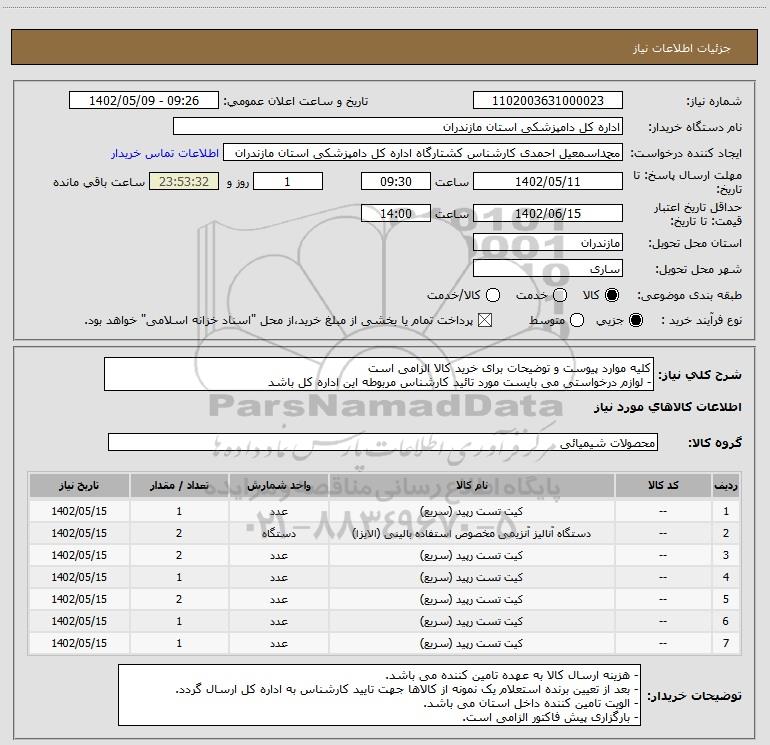Click the general need description box

pyautogui.click(x=379, y=375)
